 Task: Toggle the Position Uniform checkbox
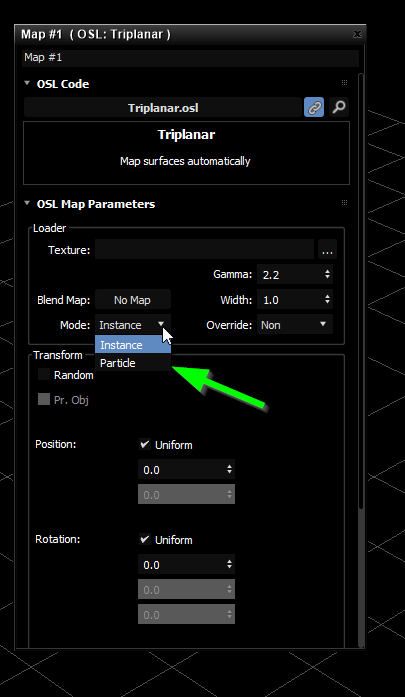pyautogui.click(x=144, y=444)
